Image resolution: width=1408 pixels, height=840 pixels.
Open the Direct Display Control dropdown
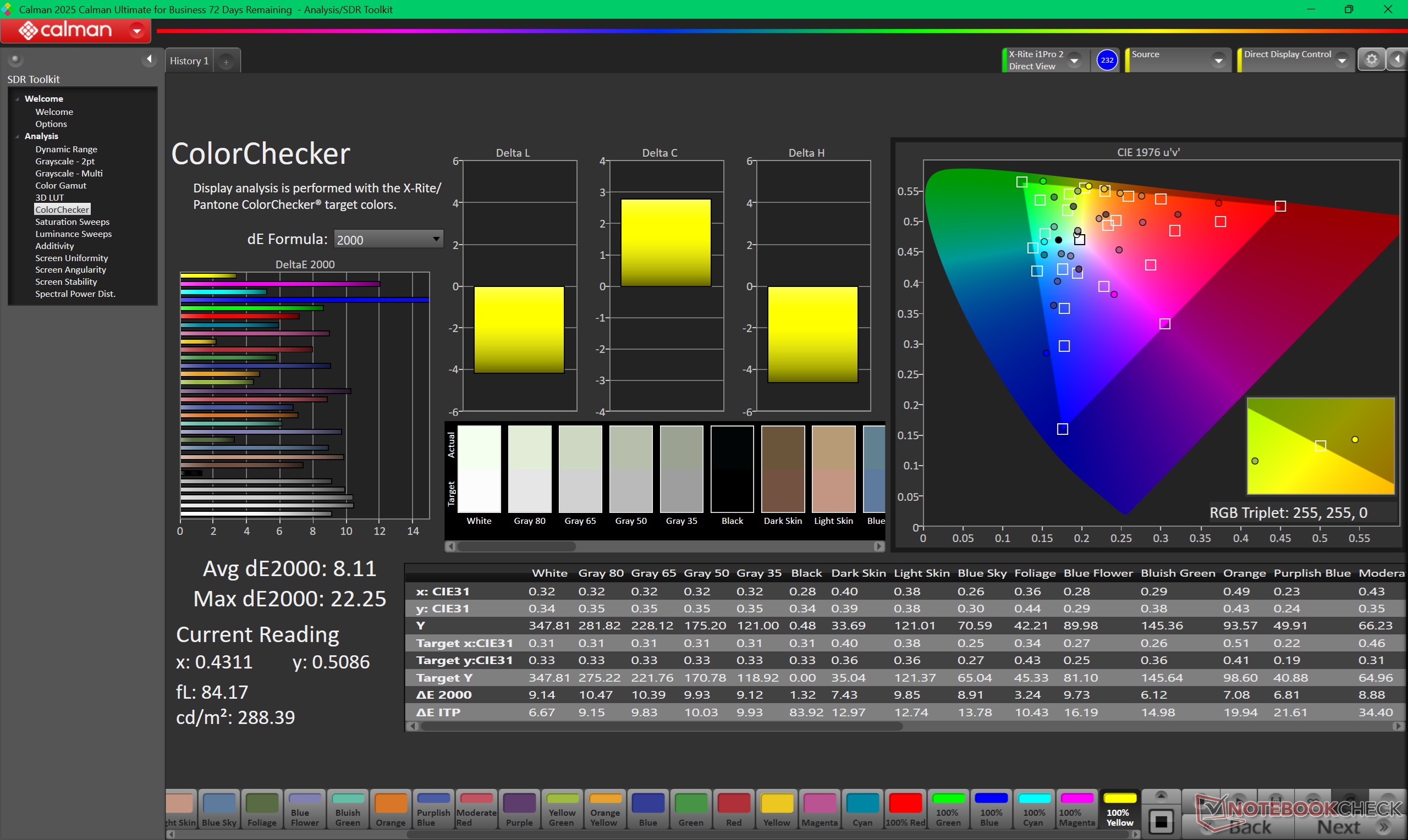coord(1342,60)
